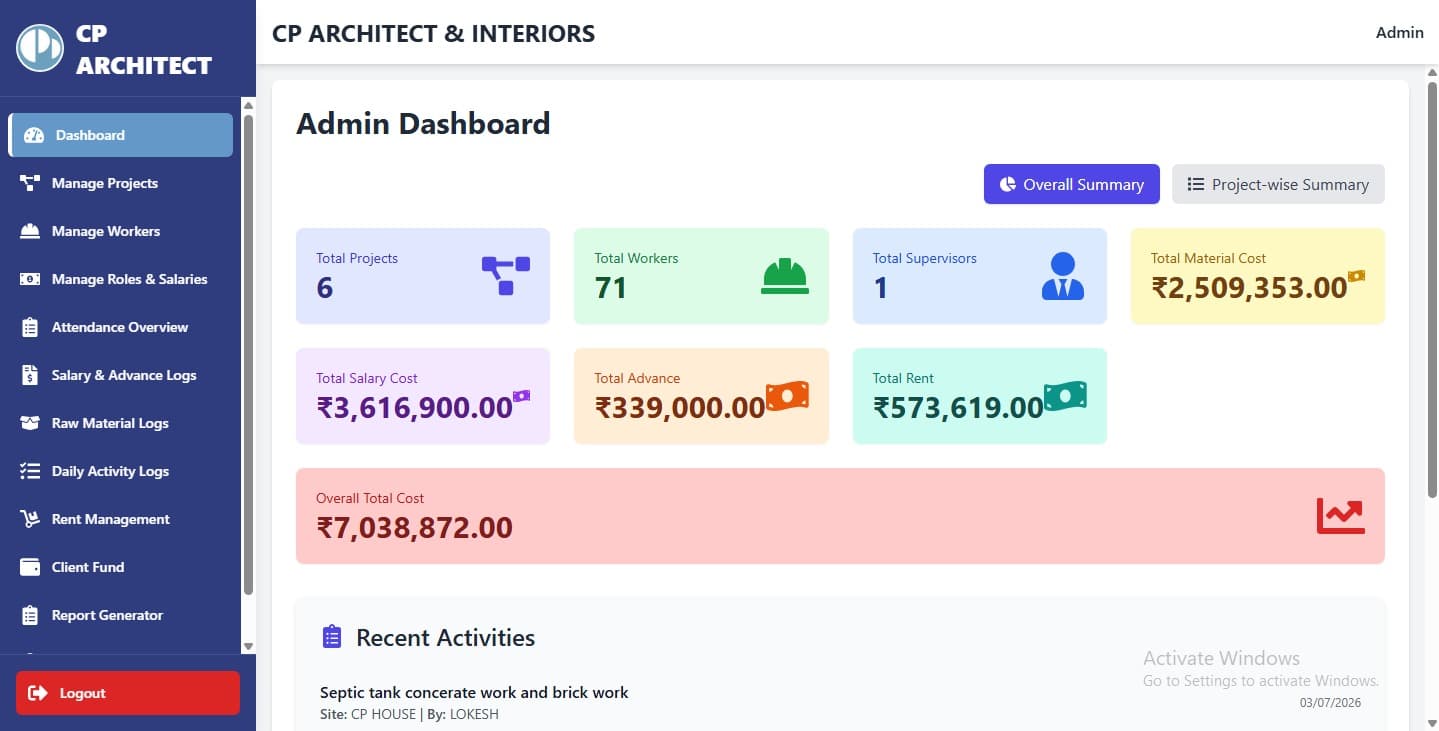Click the Salary & Advance Logs invoice icon
Image resolution: width=1439 pixels, height=731 pixels.
[x=30, y=375]
